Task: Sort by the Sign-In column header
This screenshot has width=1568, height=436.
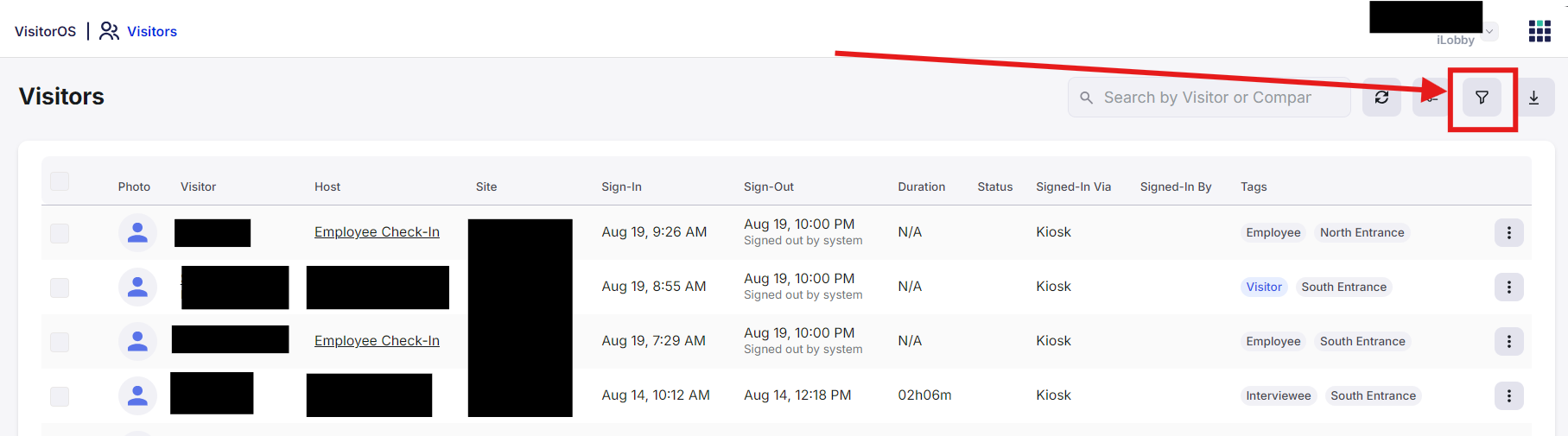Action: tap(621, 186)
